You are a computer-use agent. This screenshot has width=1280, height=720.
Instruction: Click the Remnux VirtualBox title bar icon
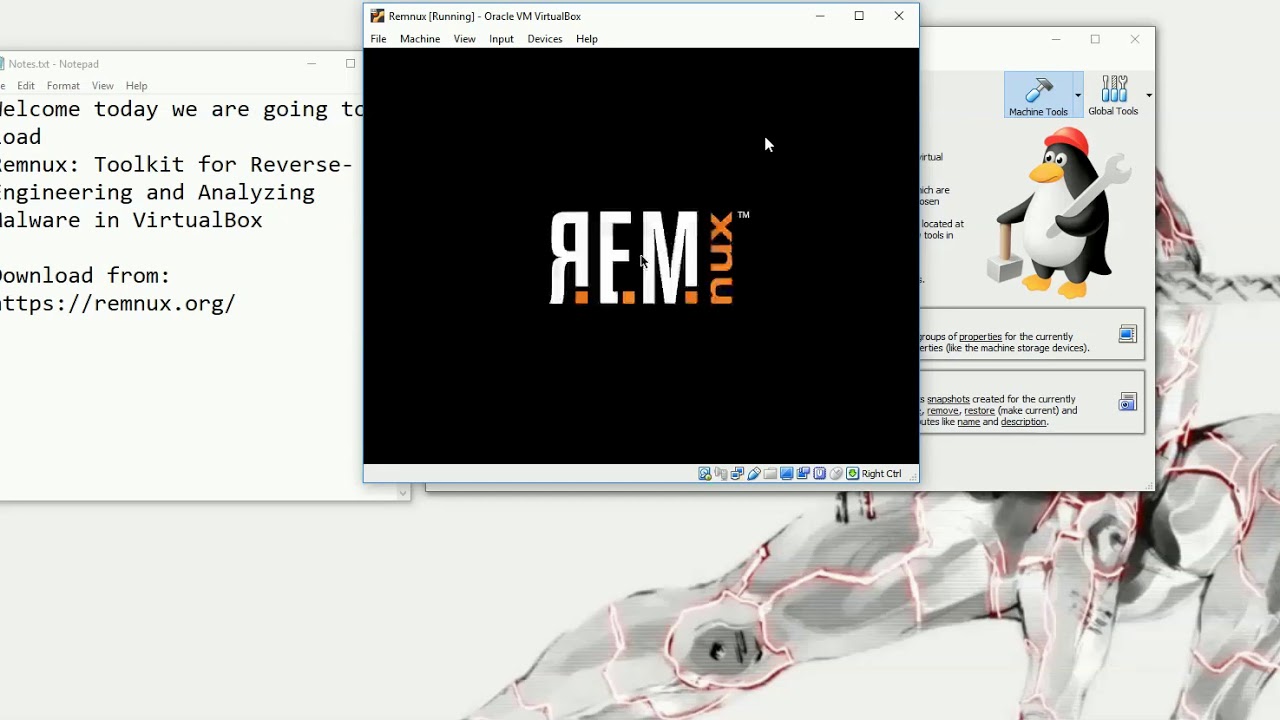click(377, 16)
